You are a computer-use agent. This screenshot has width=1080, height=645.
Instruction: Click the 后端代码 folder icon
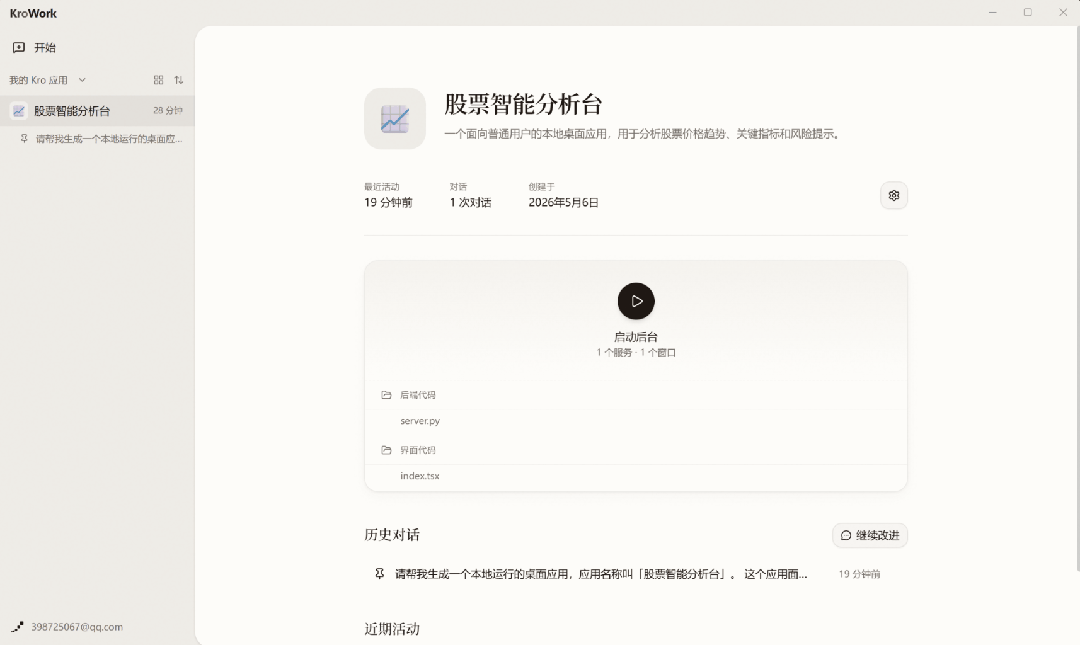(386, 395)
